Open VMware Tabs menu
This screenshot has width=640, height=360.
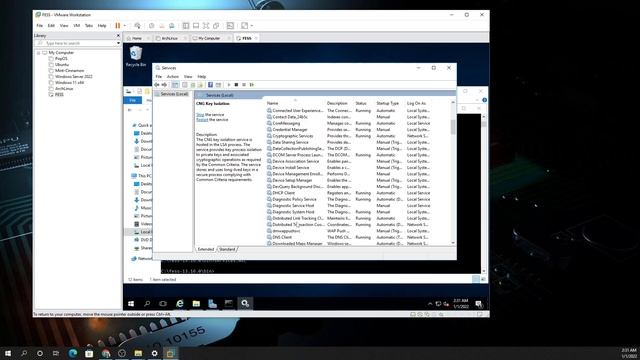(89, 25)
